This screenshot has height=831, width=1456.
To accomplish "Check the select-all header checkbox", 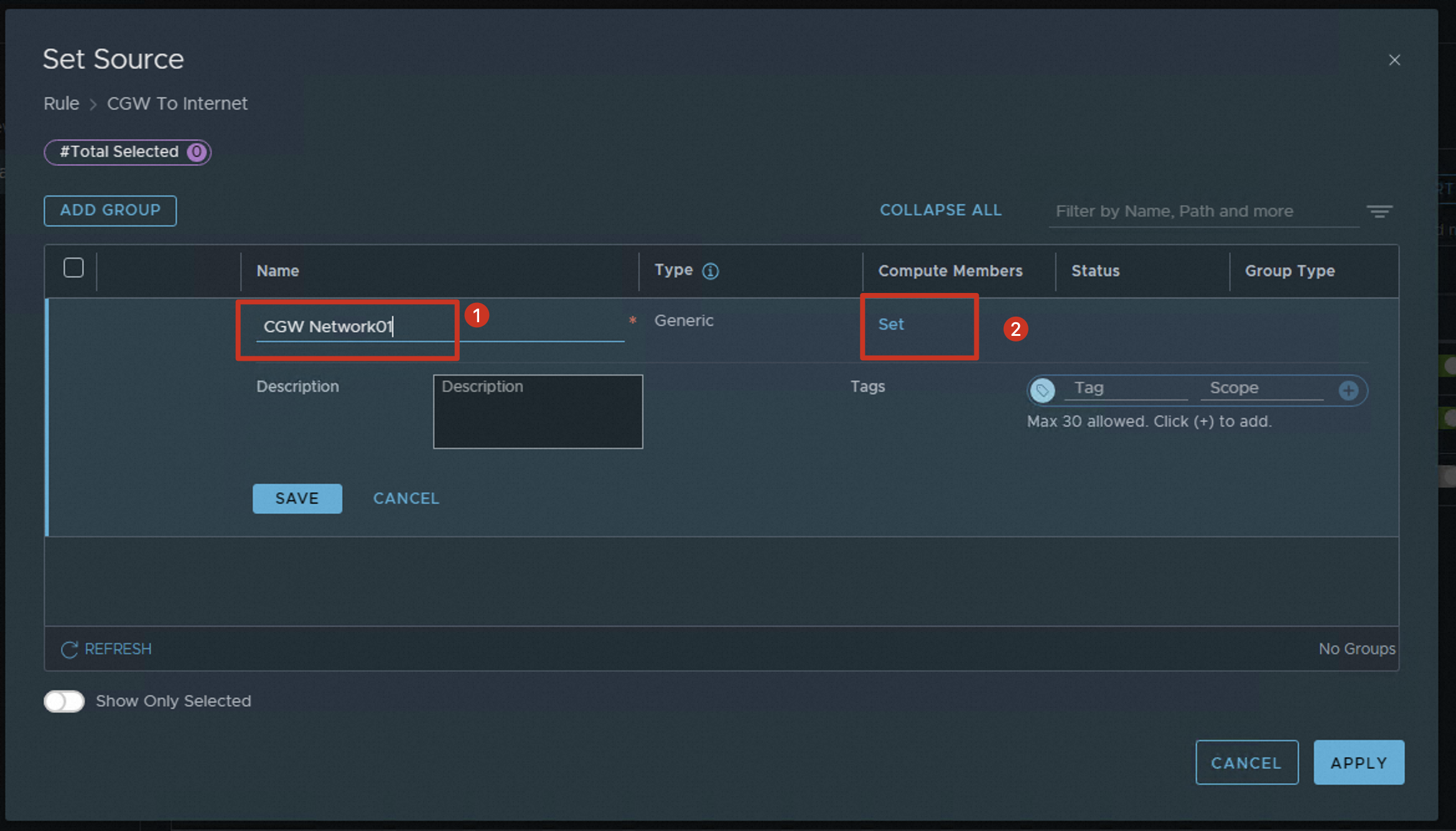I will coord(73,268).
